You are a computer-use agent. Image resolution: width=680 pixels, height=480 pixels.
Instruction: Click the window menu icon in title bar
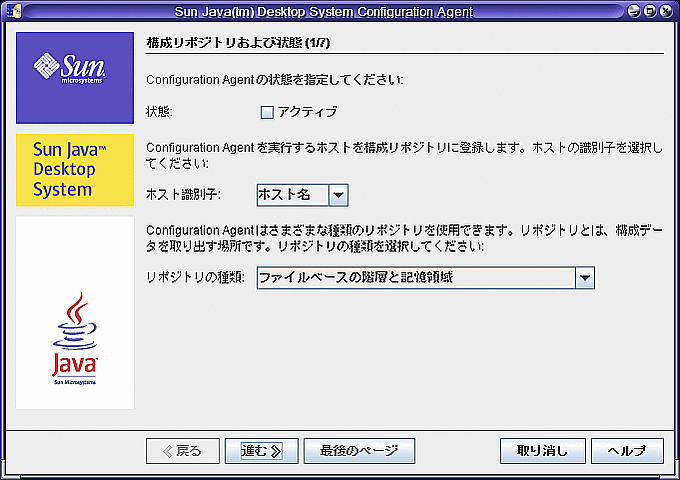pyautogui.click(x=14, y=10)
